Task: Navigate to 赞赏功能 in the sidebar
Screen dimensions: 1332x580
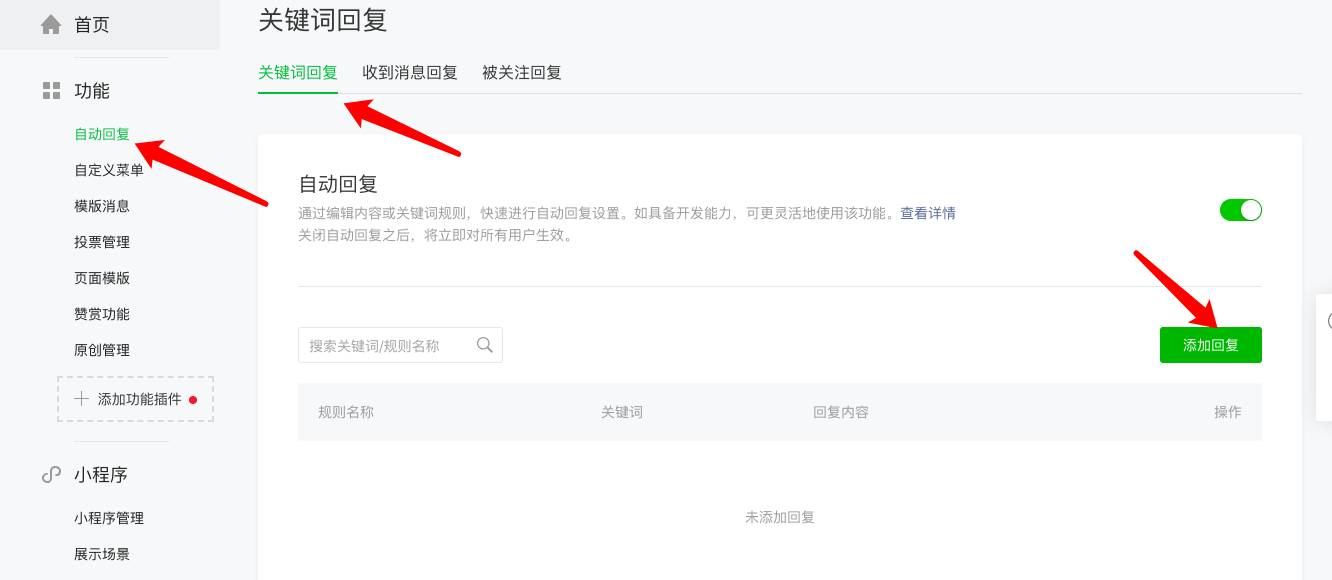Action: pyautogui.click(x=102, y=314)
